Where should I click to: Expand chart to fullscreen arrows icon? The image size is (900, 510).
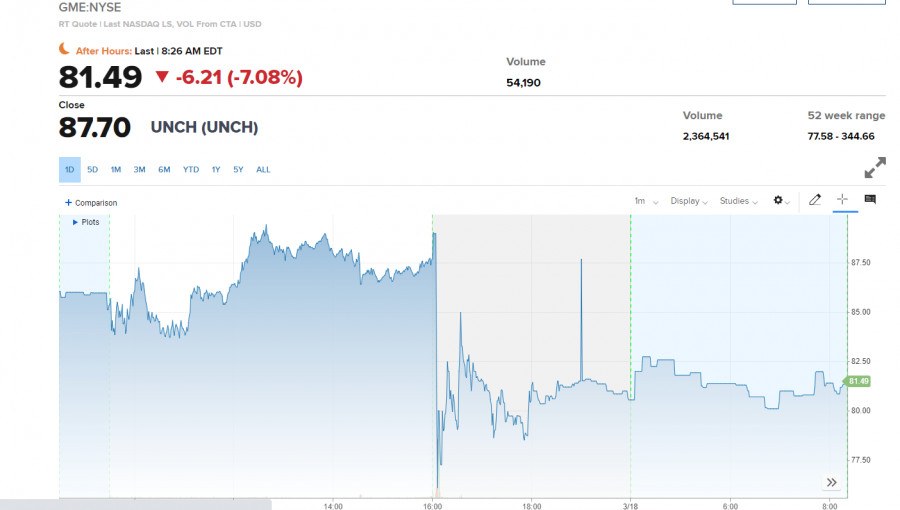coord(875,168)
